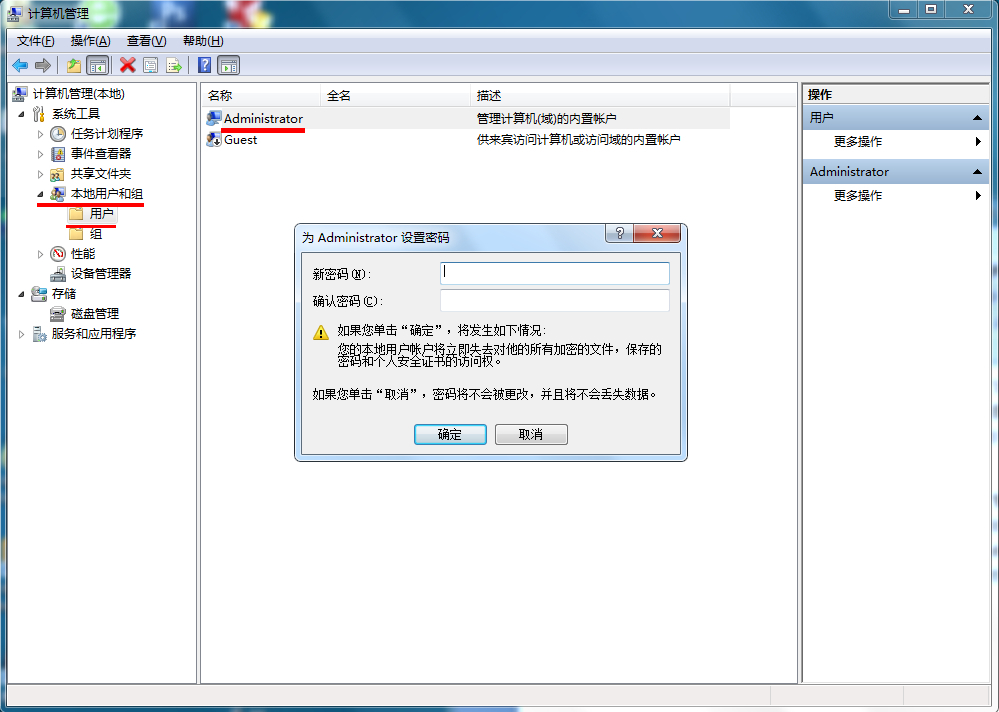Click the 确认密码 input field
999x712 pixels.
pyautogui.click(x=554, y=301)
